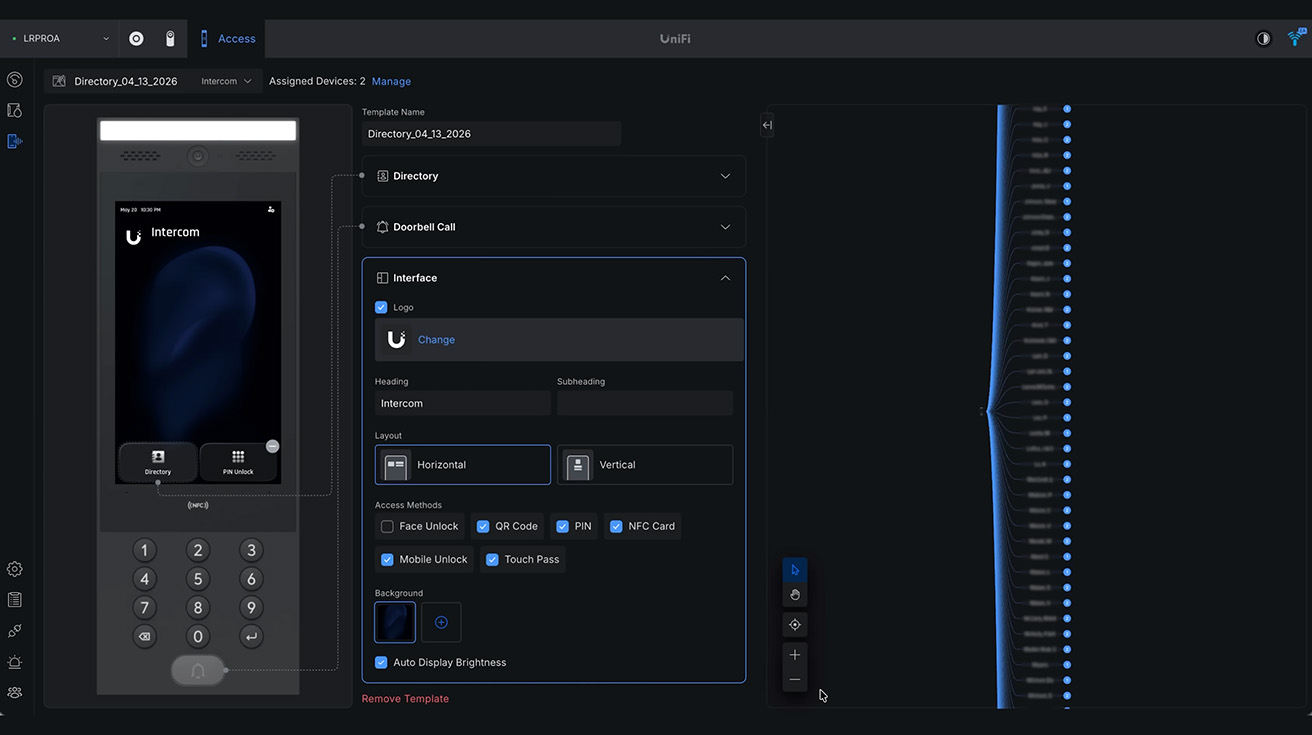Zoom in with the plus button

[795, 655]
